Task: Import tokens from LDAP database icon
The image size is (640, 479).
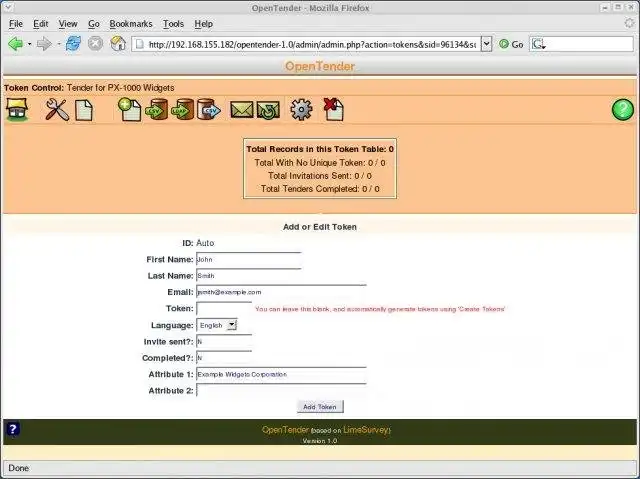Action: pos(182,109)
